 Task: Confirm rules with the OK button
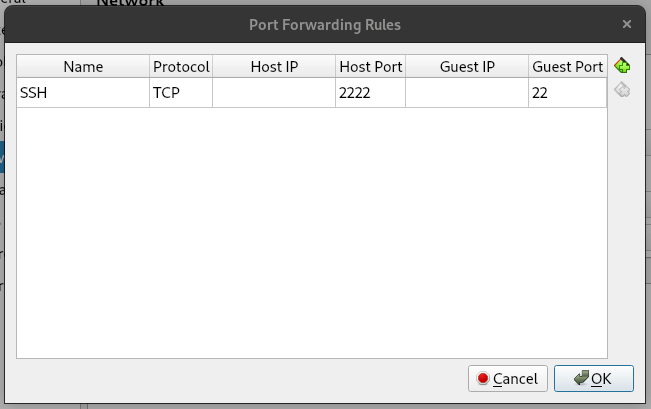coord(593,379)
